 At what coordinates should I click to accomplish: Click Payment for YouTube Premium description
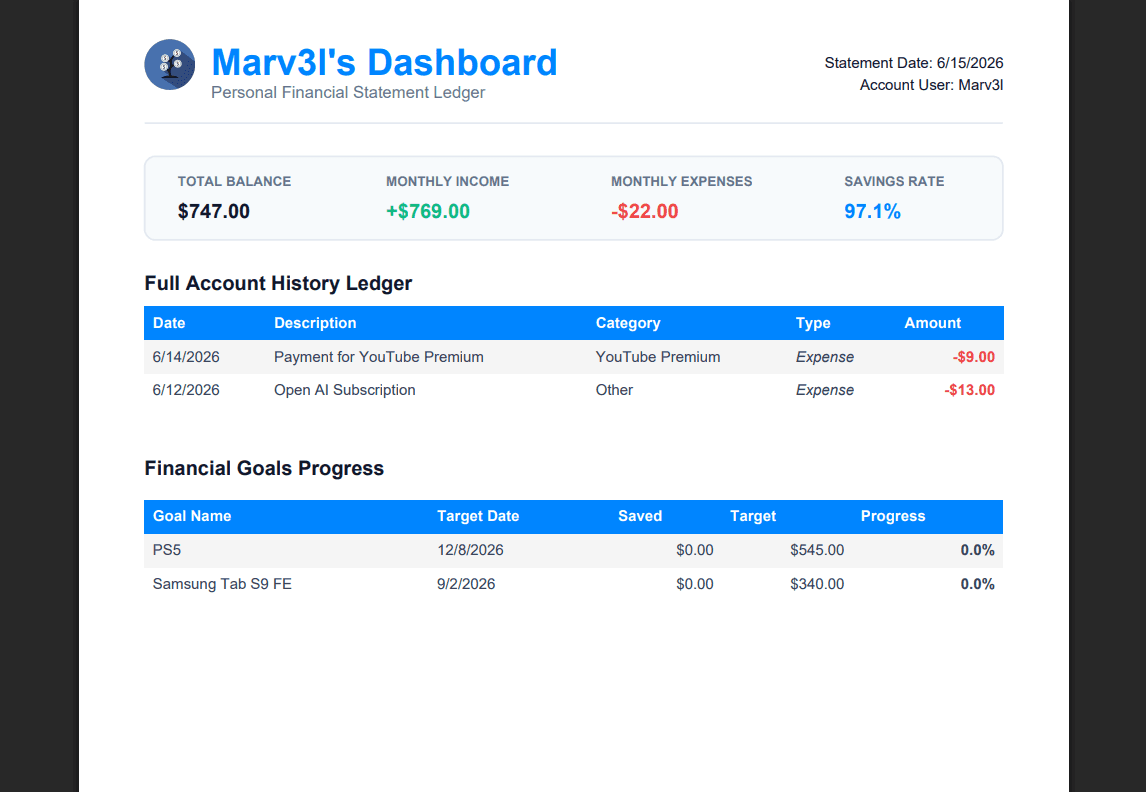coord(379,357)
